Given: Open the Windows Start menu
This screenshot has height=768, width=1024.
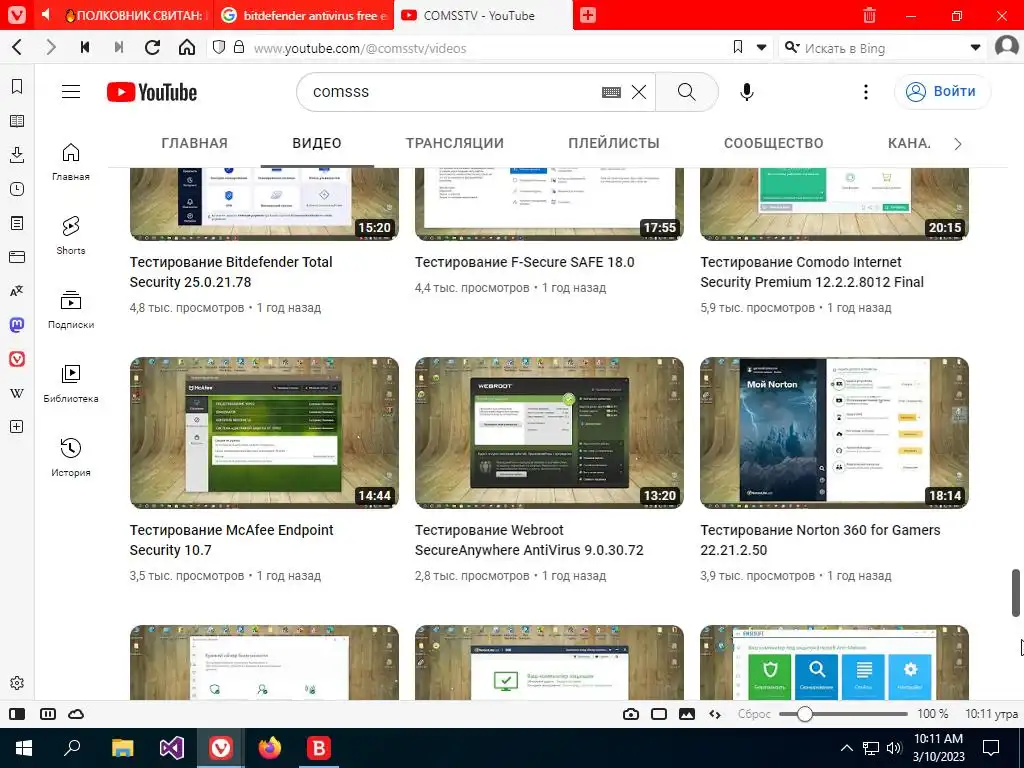Looking at the screenshot, I should tap(24, 748).
